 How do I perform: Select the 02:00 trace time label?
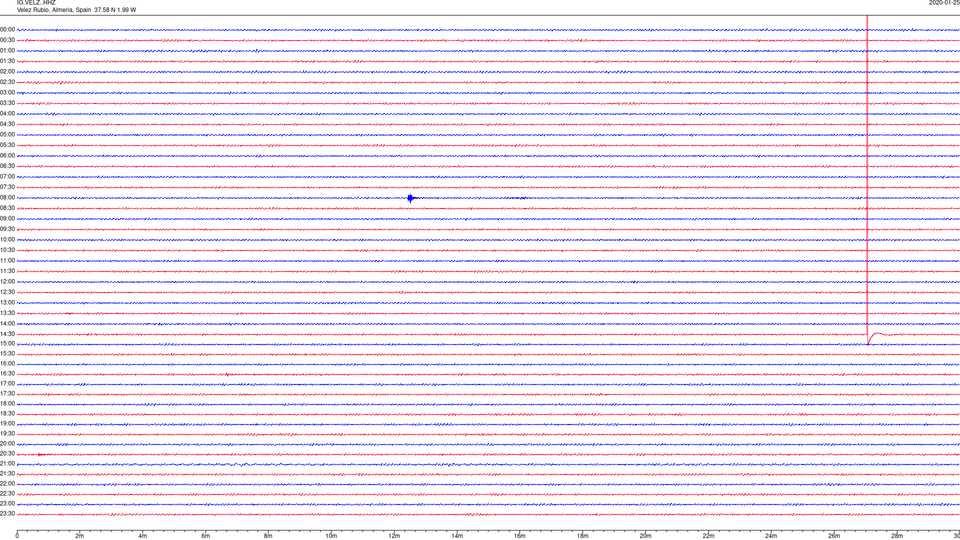click(x=7, y=71)
